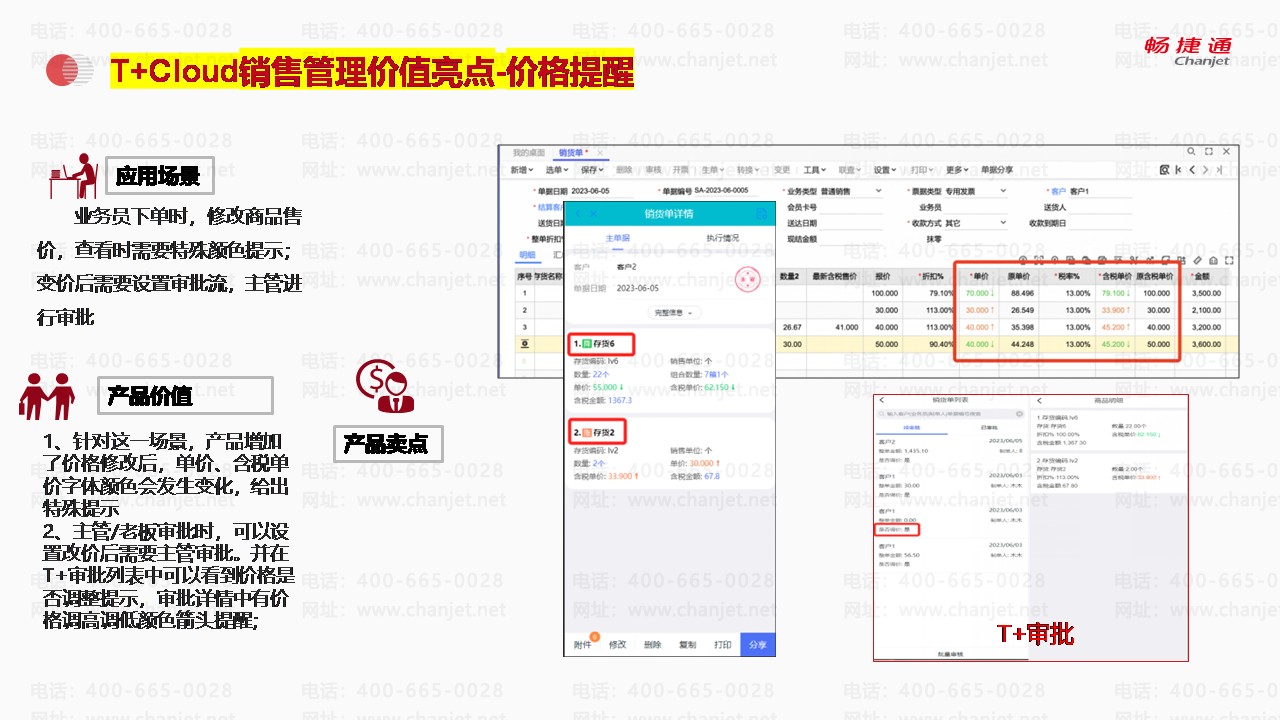Open the 设置 toolbar dropdown
The width and height of the screenshot is (1280, 720).
(885, 170)
